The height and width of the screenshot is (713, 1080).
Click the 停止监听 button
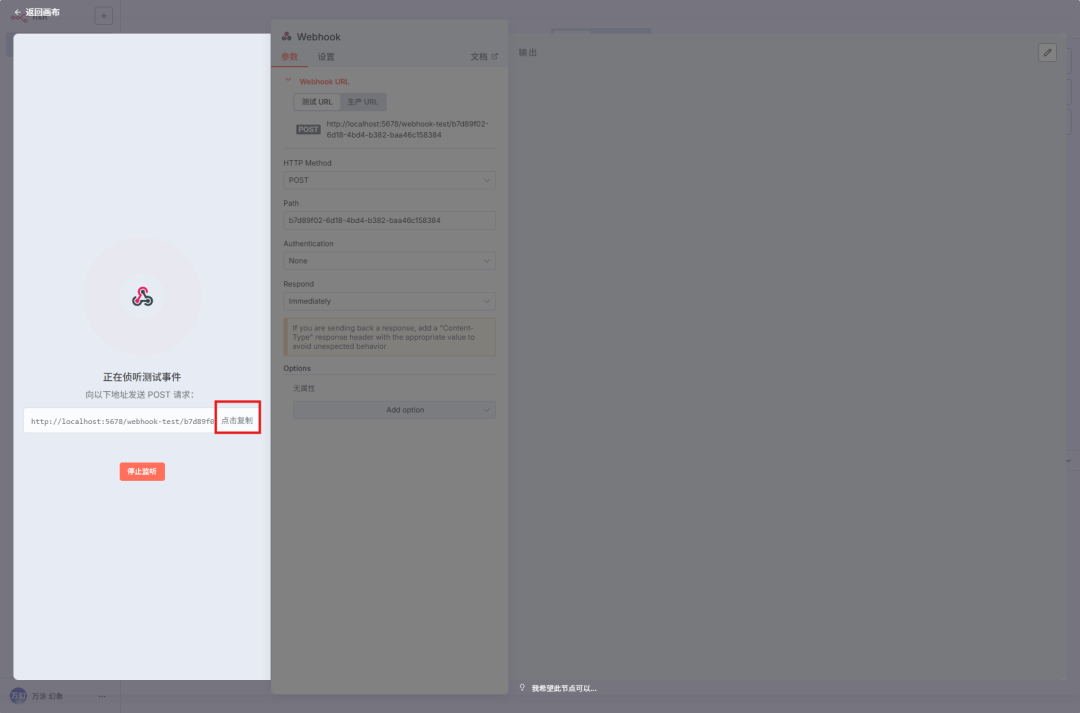(x=142, y=471)
